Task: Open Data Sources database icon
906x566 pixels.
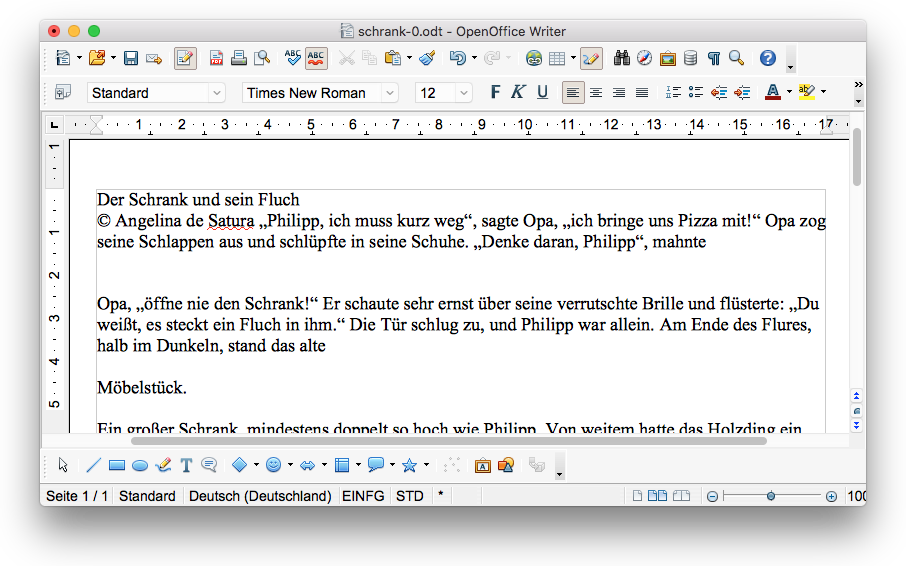Action: pyautogui.click(x=690, y=58)
